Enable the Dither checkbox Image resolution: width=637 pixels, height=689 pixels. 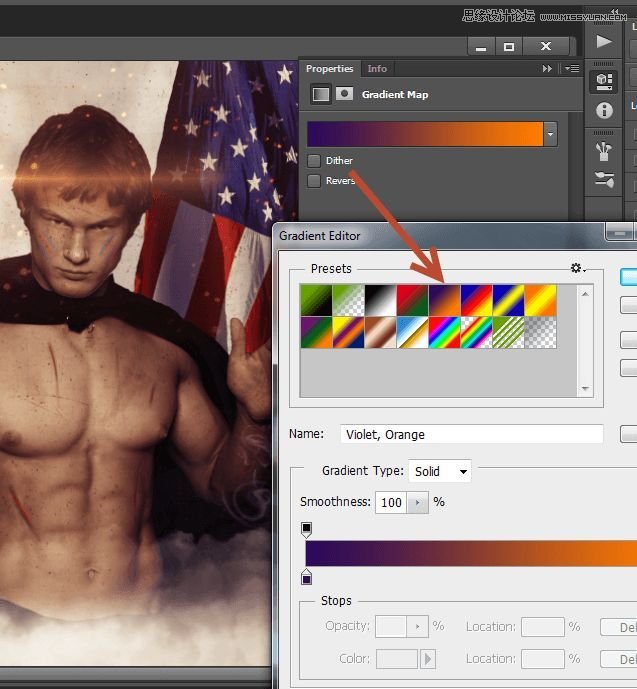[x=314, y=161]
